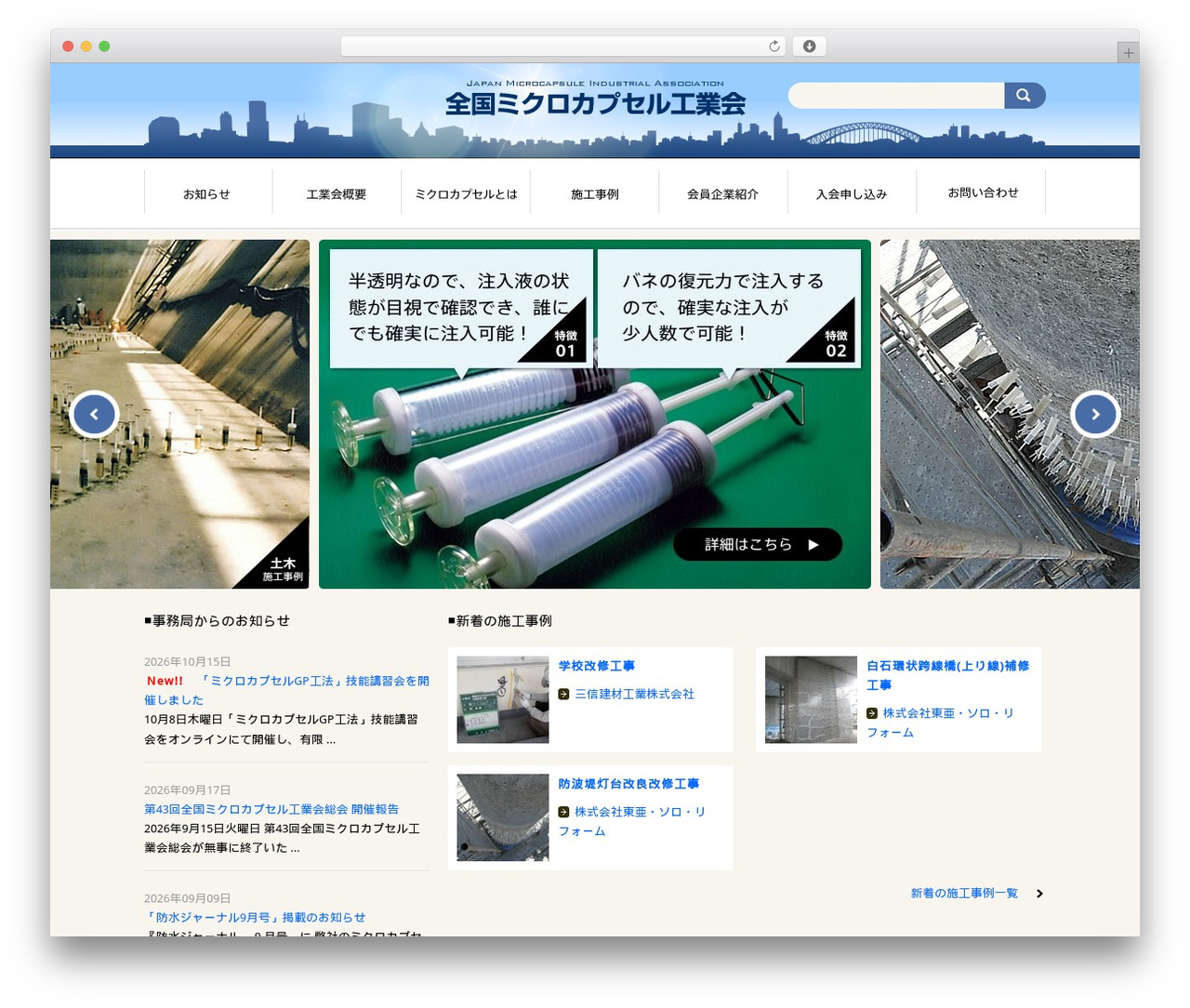Open the お知らせ menu item
The image size is (1190, 1008).
(x=206, y=194)
